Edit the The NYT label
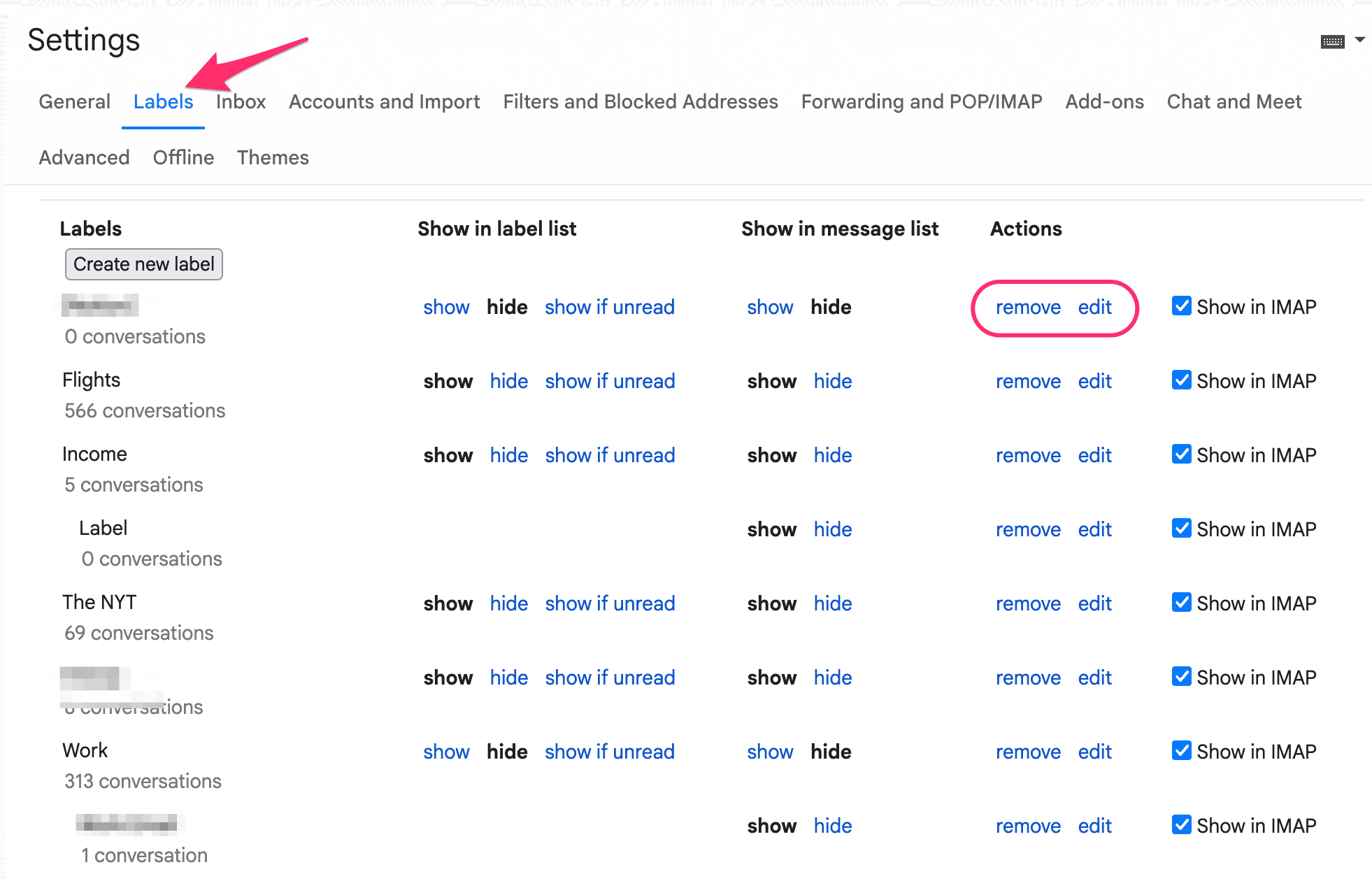This screenshot has width=1372, height=881. click(x=1094, y=603)
